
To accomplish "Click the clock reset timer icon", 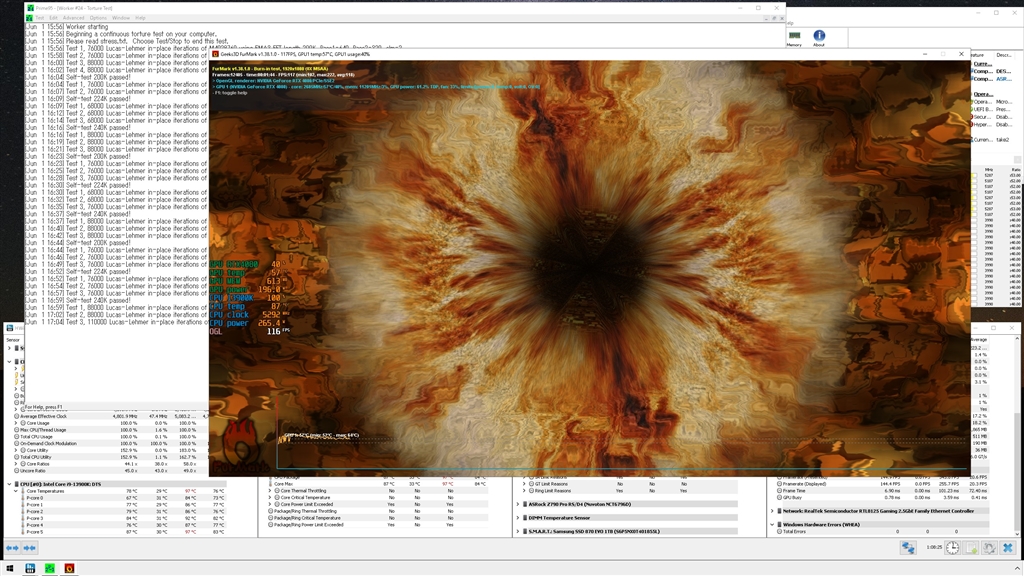I will 952,548.
